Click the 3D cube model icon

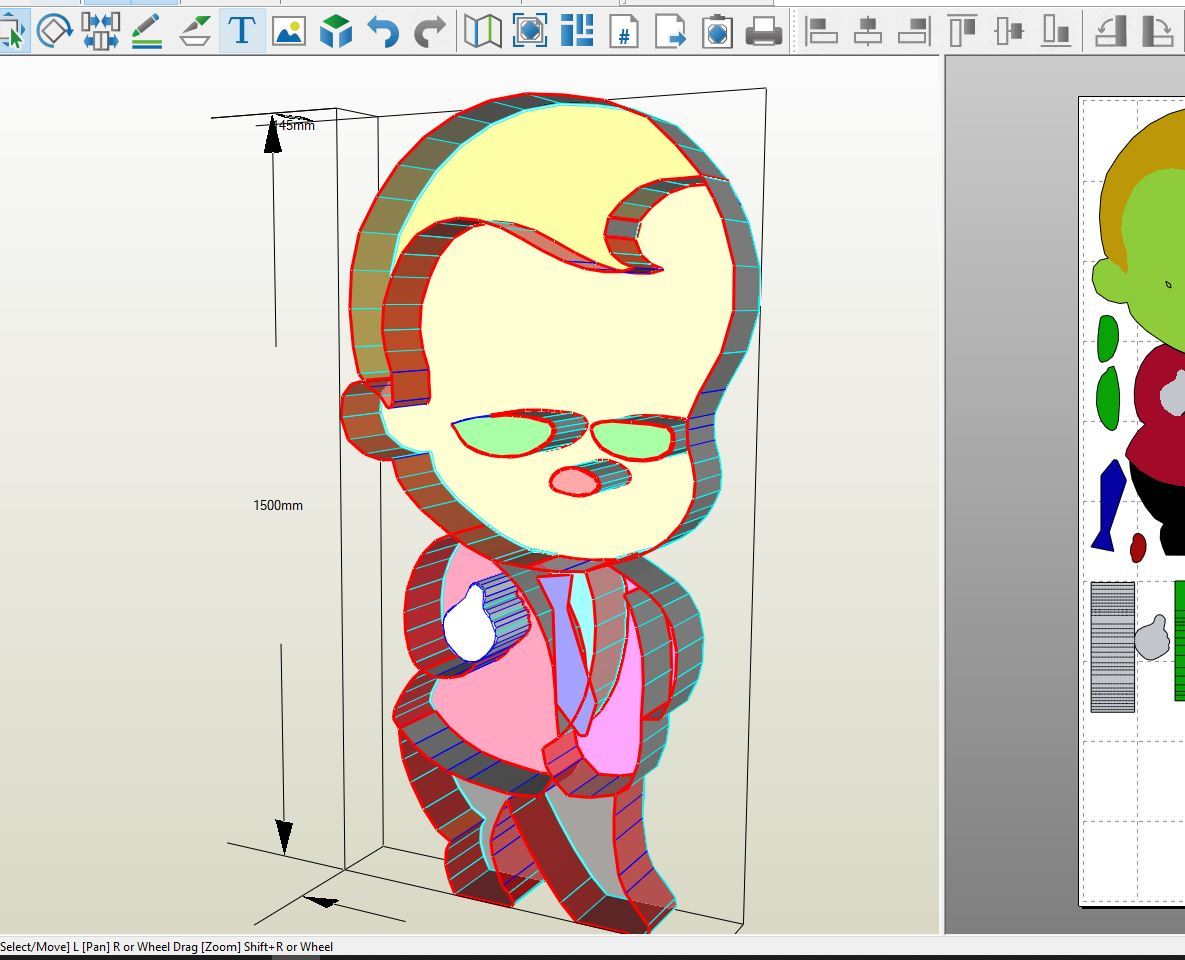coord(336,32)
